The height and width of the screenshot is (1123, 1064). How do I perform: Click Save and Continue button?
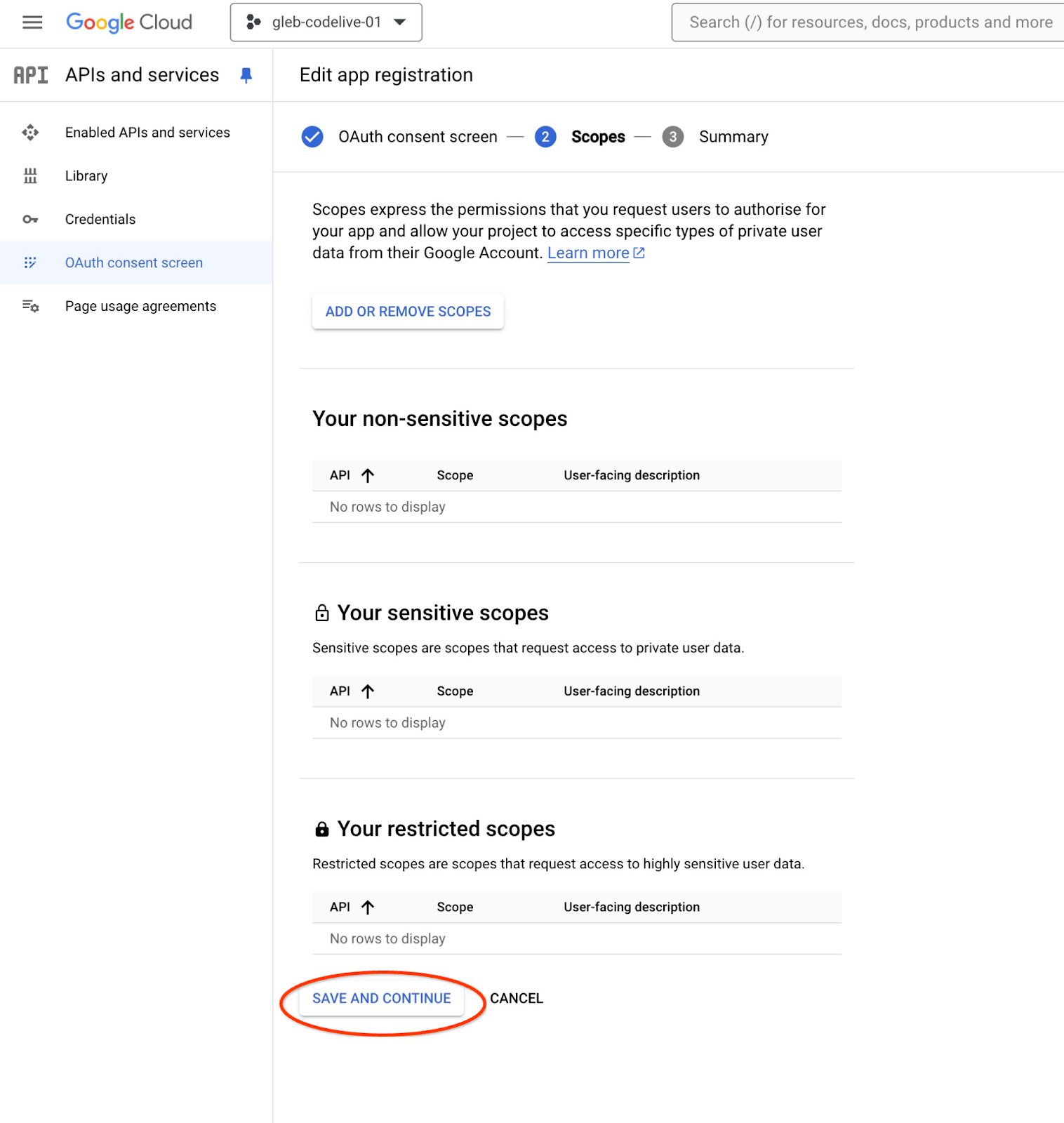[x=381, y=998]
